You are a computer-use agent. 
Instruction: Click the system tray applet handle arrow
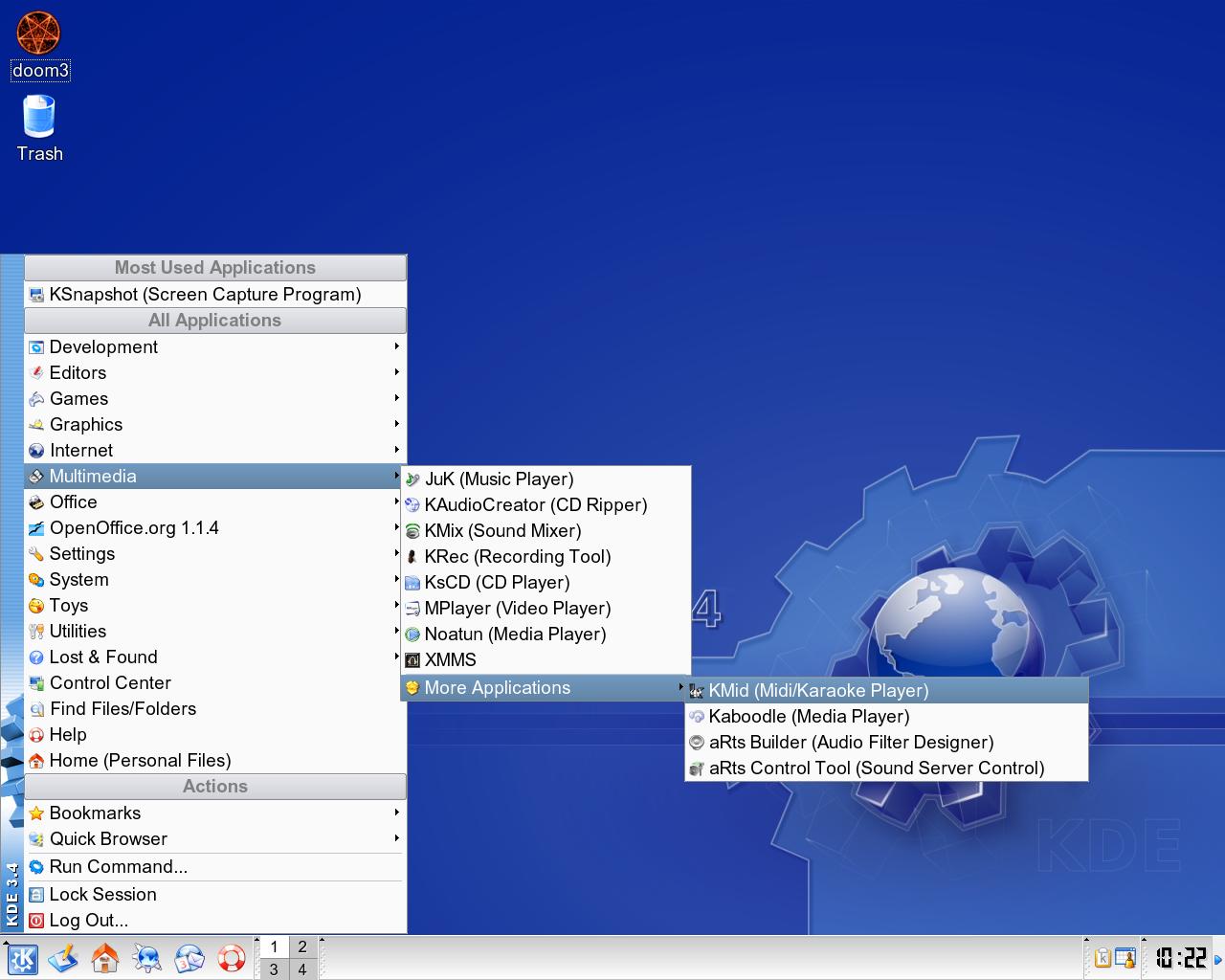1087,941
